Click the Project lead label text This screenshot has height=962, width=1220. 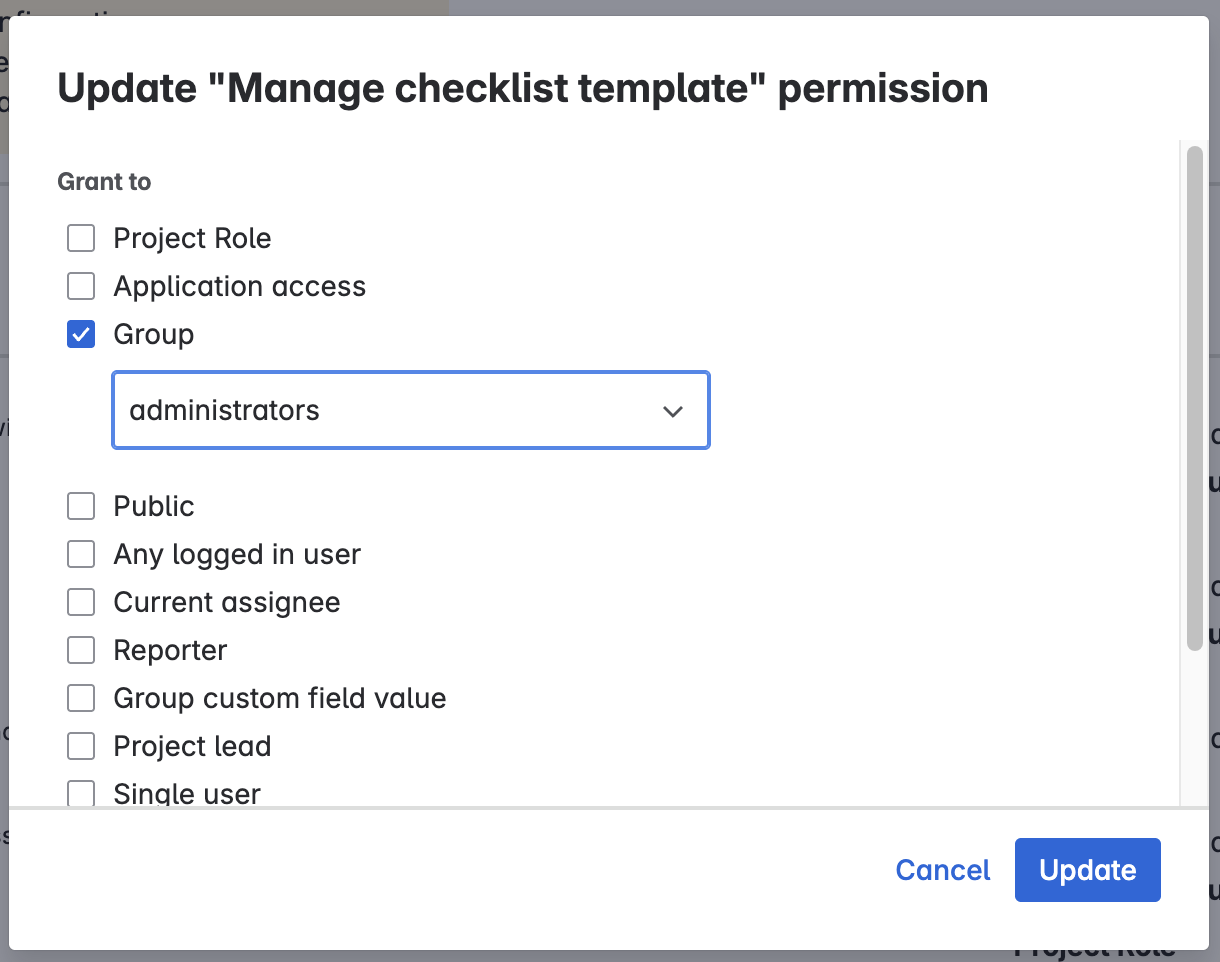coord(192,746)
